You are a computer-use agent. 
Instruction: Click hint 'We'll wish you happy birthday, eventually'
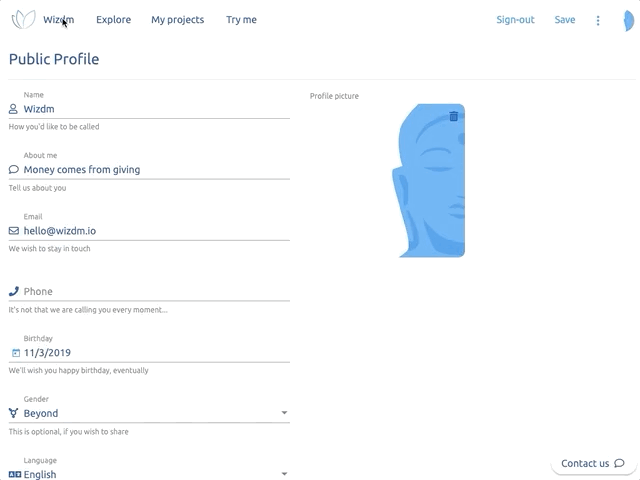click(x=78, y=370)
